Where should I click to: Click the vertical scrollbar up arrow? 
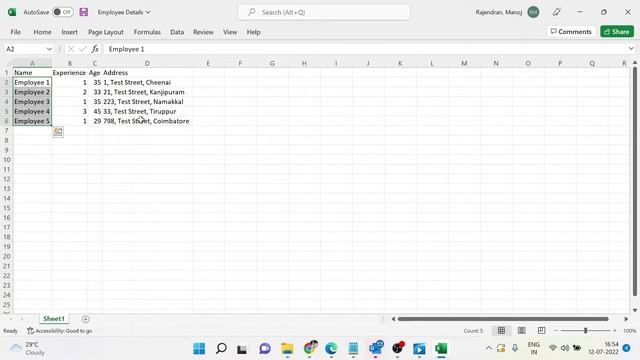tap(635, 62)
